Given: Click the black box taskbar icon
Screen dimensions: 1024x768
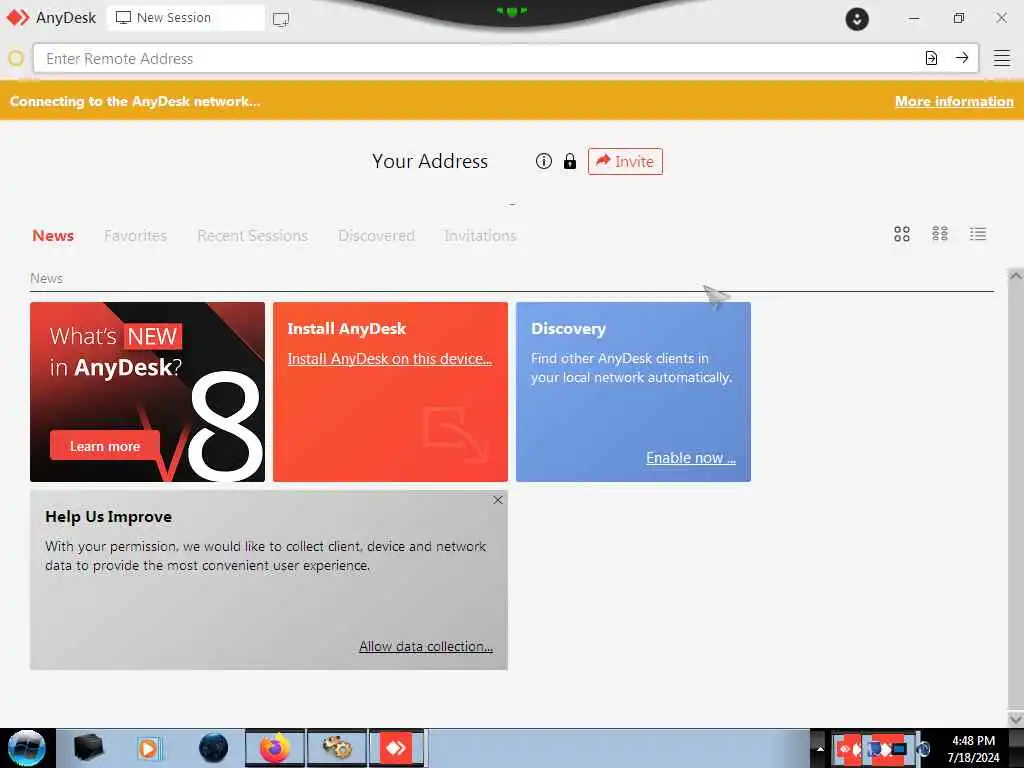Looking at the screenshot, I should (89, 748).
